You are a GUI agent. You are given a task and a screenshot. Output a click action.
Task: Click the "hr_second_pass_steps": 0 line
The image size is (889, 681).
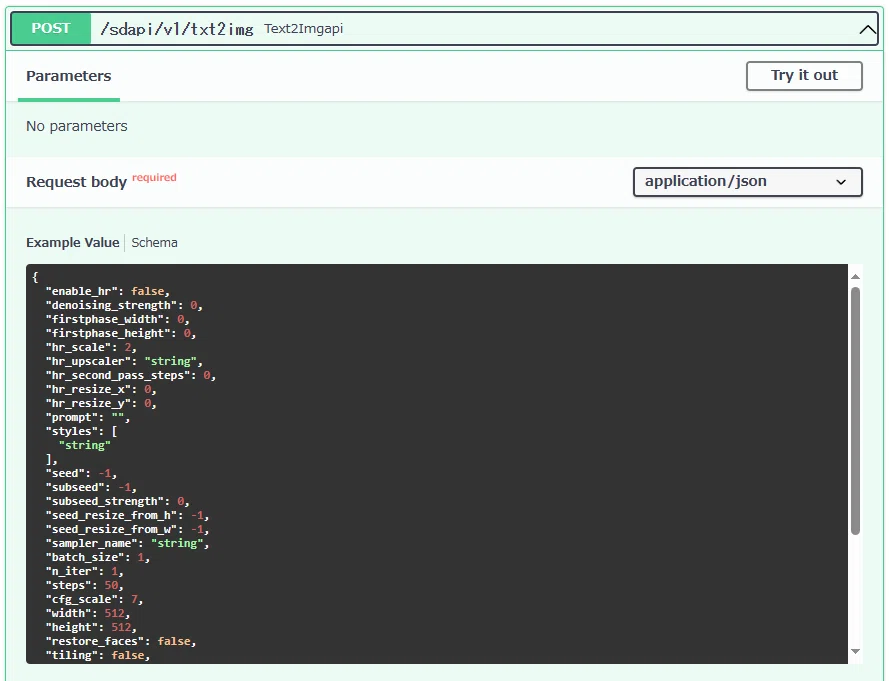pyautogui.click(x=131, y=375)
